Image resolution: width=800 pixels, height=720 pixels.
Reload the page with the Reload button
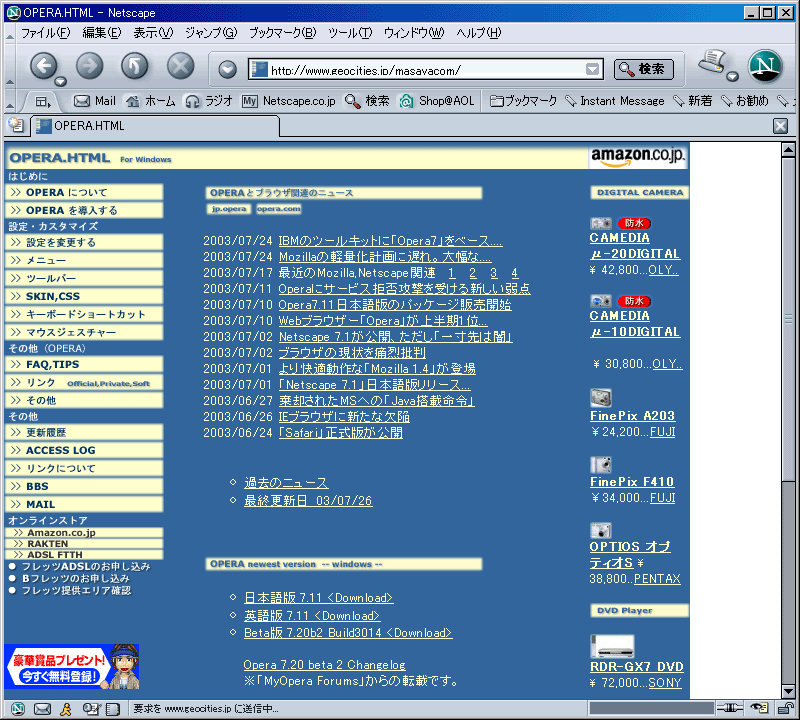pyautogui.click(x=135, y=66)
